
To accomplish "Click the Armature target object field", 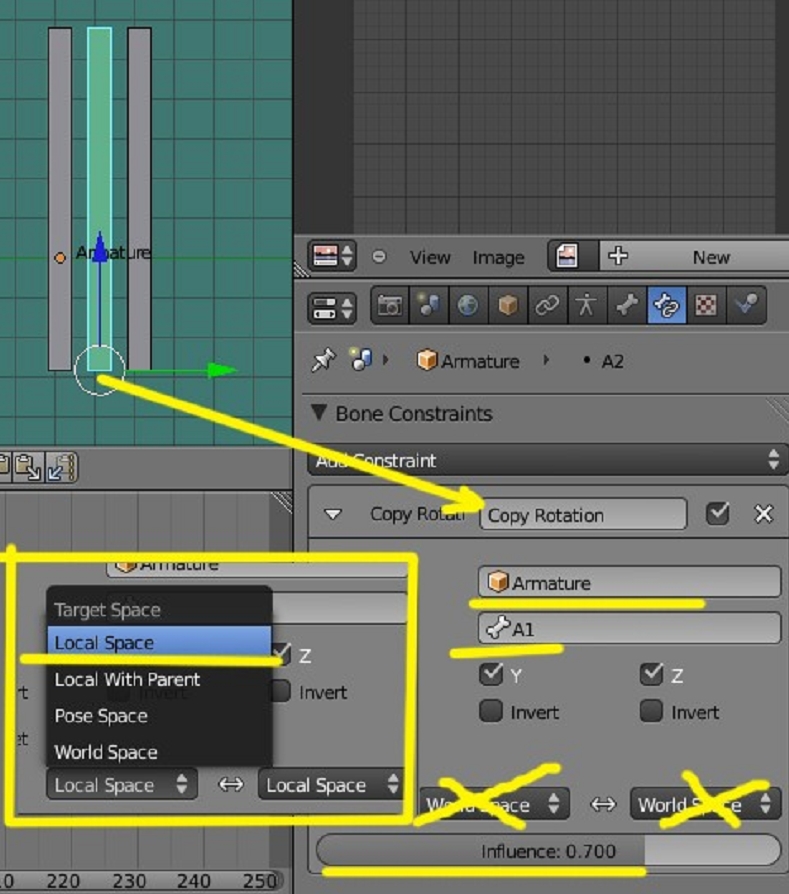I will pyautogui.click(x=629, y=582).
